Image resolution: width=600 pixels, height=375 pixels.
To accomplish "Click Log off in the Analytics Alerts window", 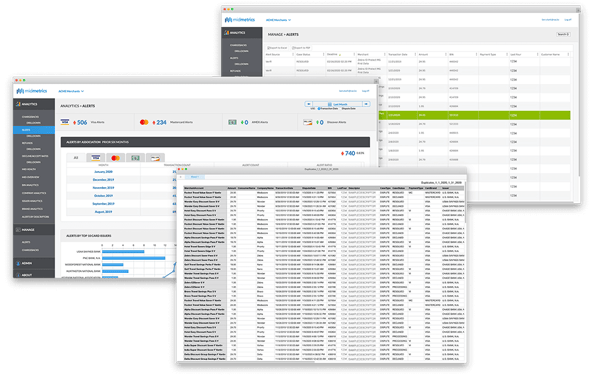I will click(x=365, y=91).
